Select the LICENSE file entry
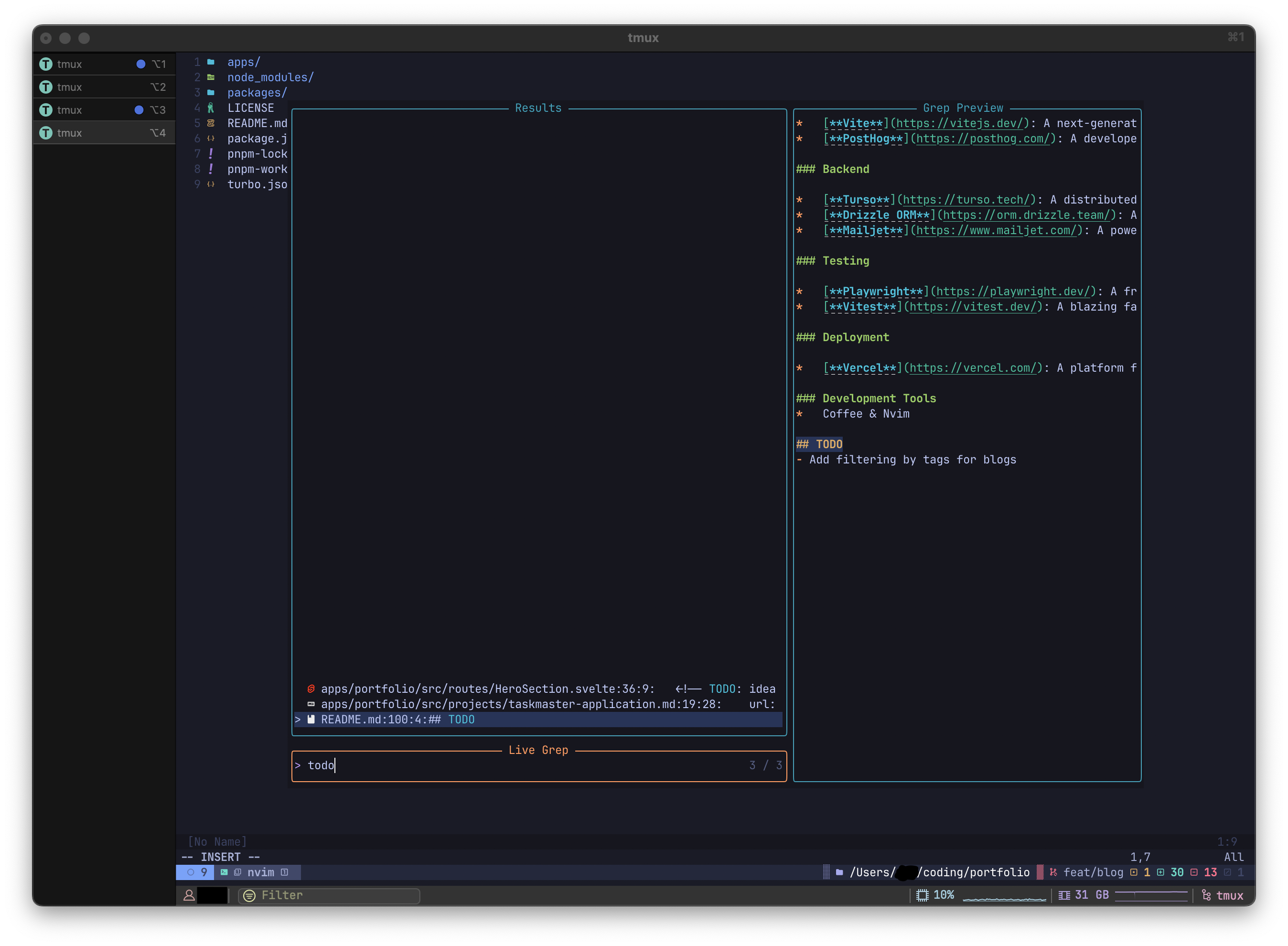This screenshot has height=946, width=1288. pyautogui.click(x=251, y=107)
